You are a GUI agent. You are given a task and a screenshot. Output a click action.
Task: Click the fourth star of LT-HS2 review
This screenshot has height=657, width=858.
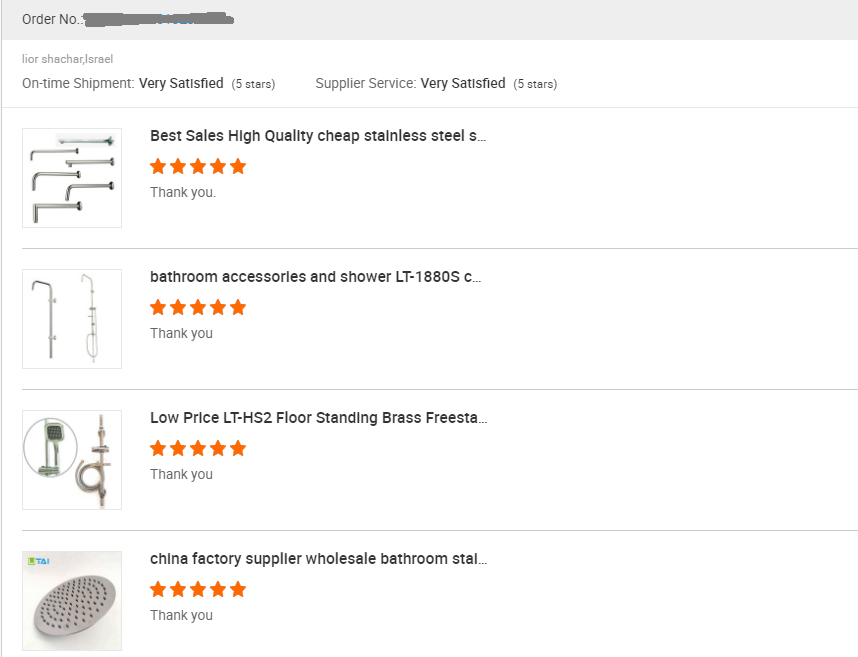coord(218,449)
